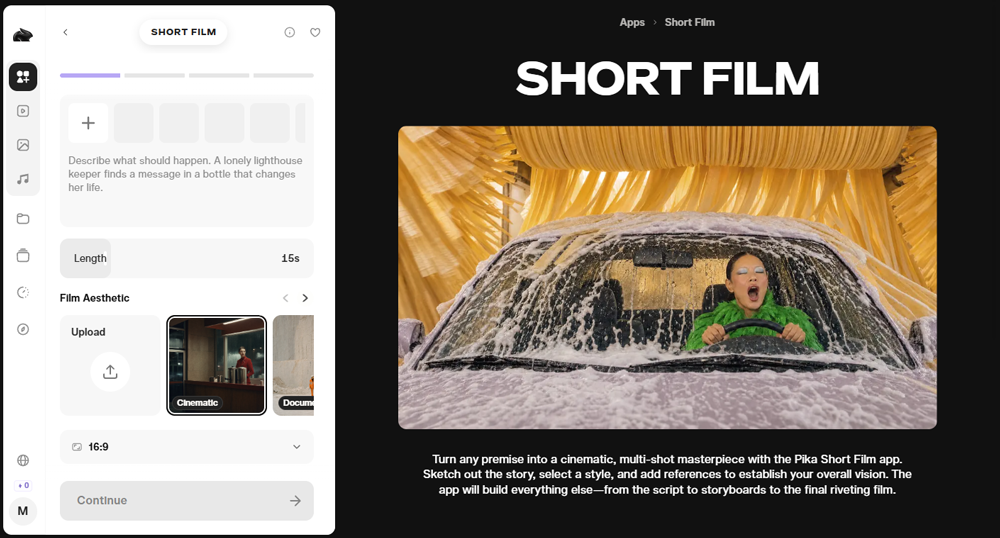Adjust the Length slider
Screen dimensions: 1000x538
(187, 258)
